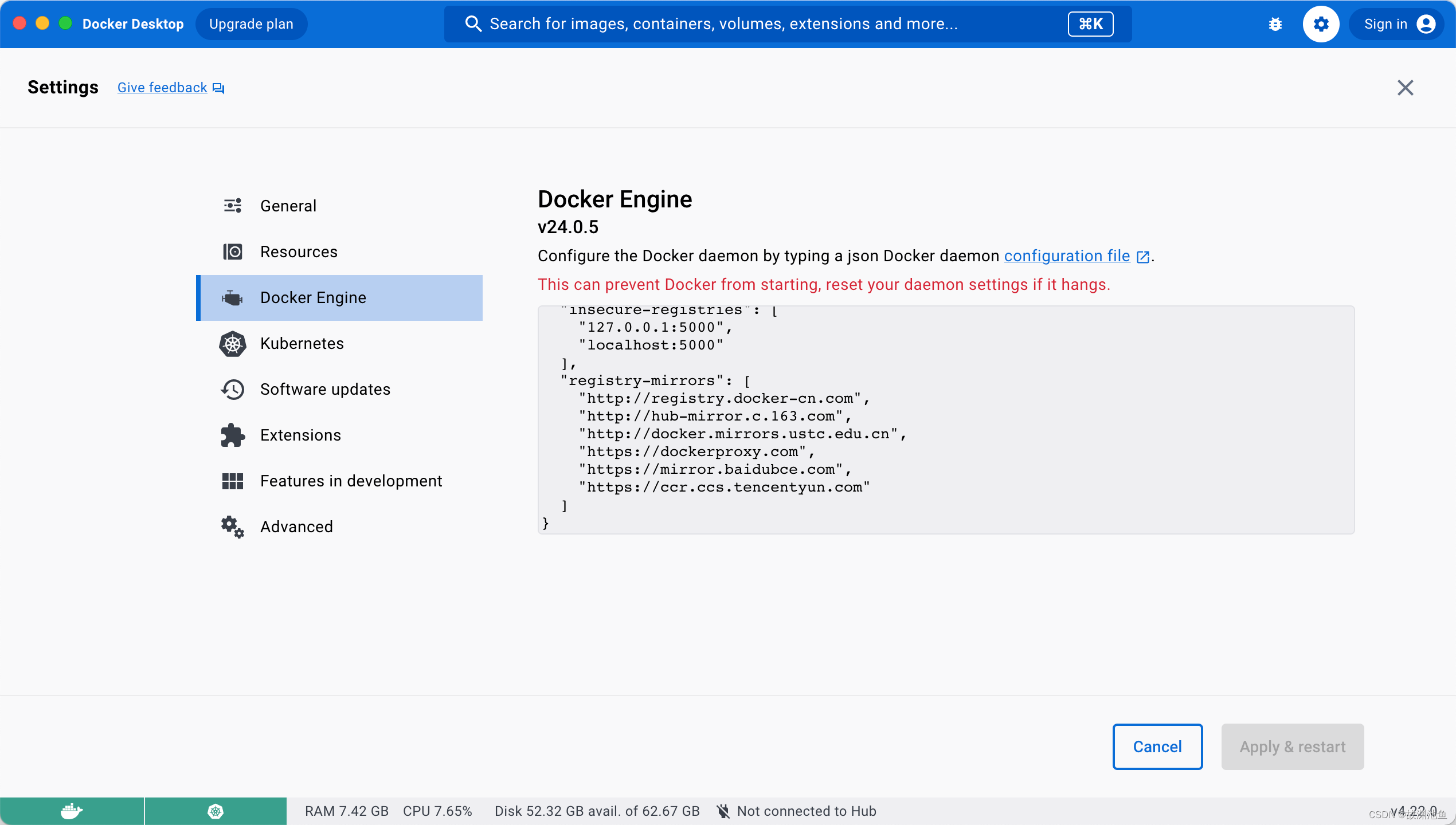Click the Upgrade plan button

click(251, 24)
